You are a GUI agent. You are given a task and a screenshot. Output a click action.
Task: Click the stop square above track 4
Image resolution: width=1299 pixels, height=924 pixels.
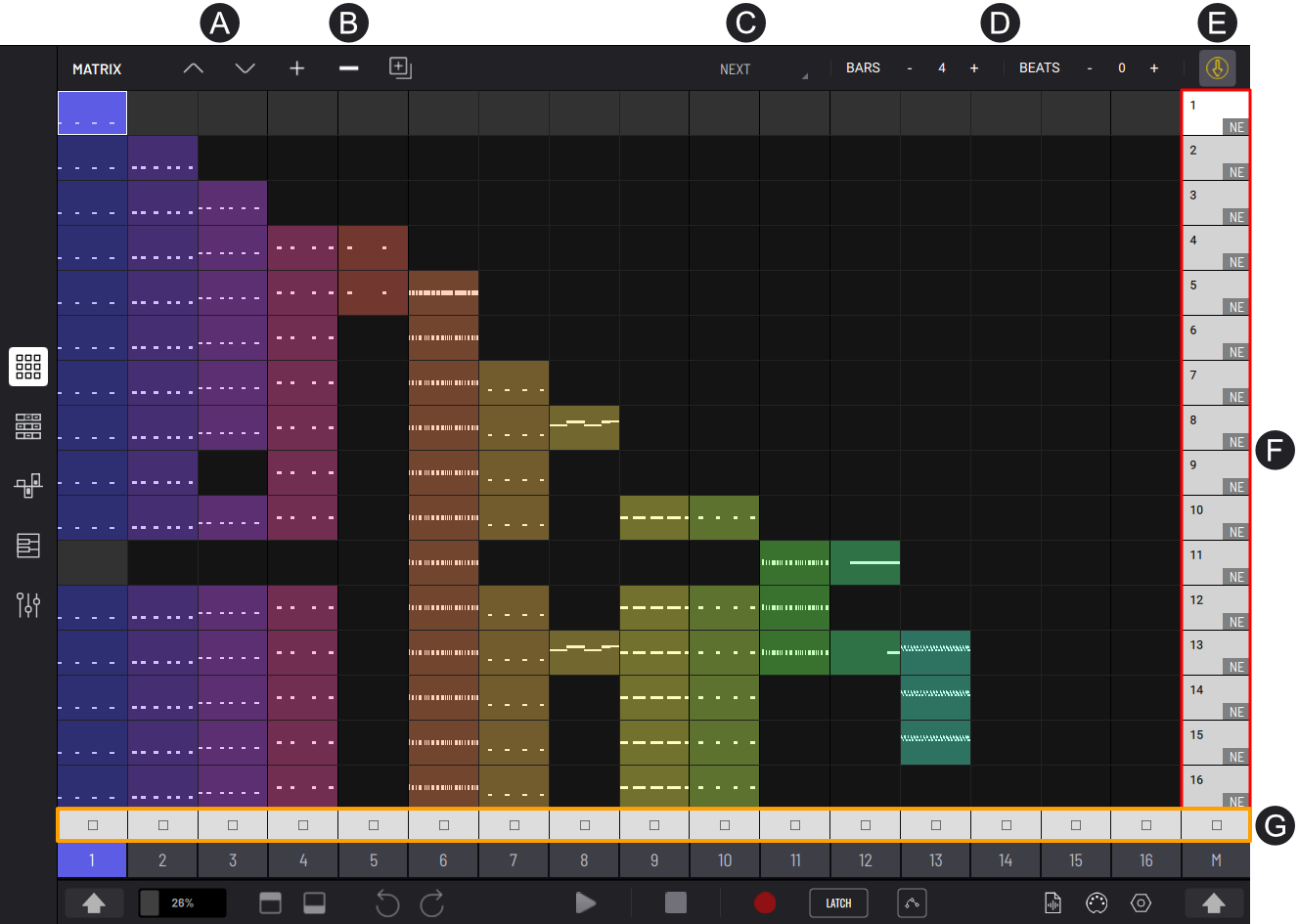(303, 825)
